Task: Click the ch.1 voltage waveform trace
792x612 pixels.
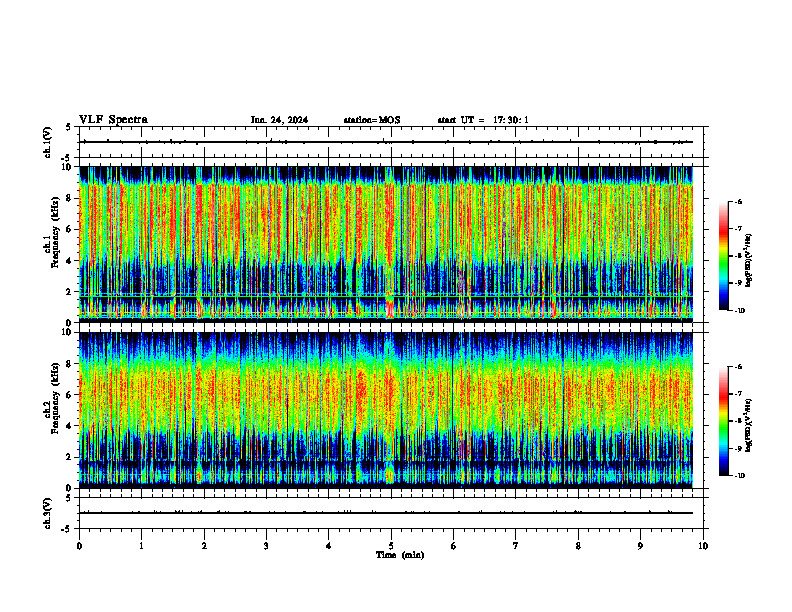Action: click(x=386, y=142)
